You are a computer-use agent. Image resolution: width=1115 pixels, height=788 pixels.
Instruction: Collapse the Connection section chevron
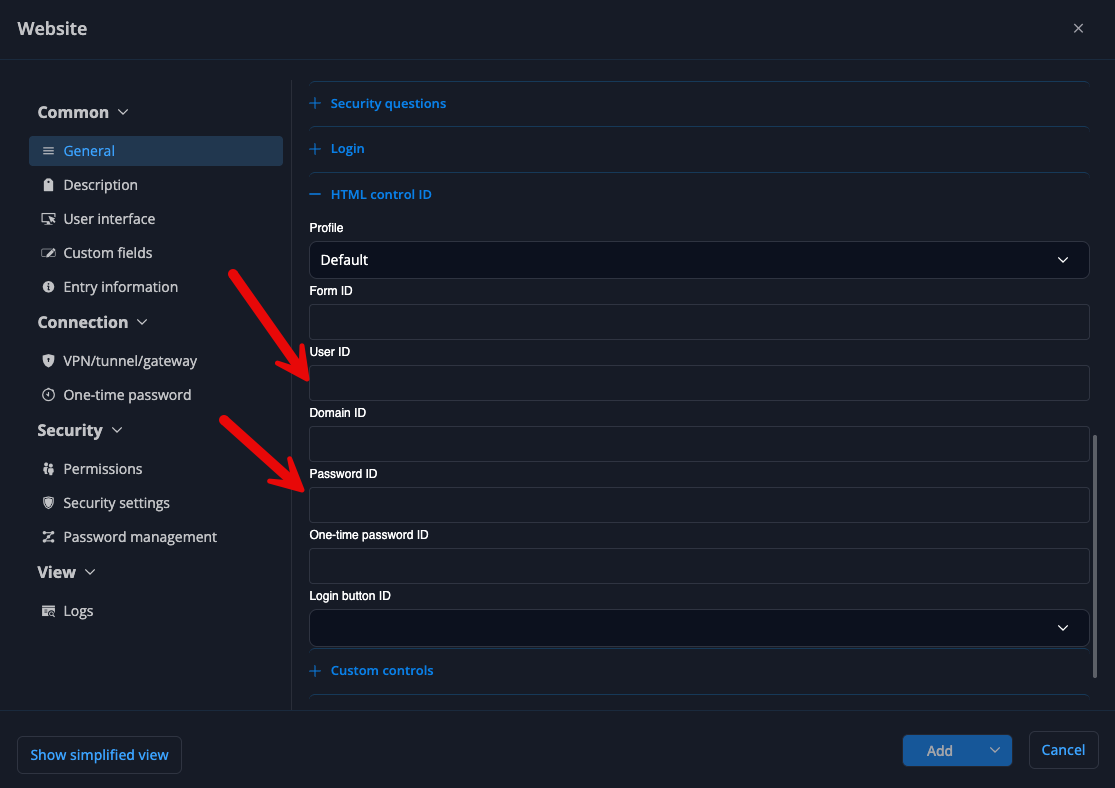142,322
